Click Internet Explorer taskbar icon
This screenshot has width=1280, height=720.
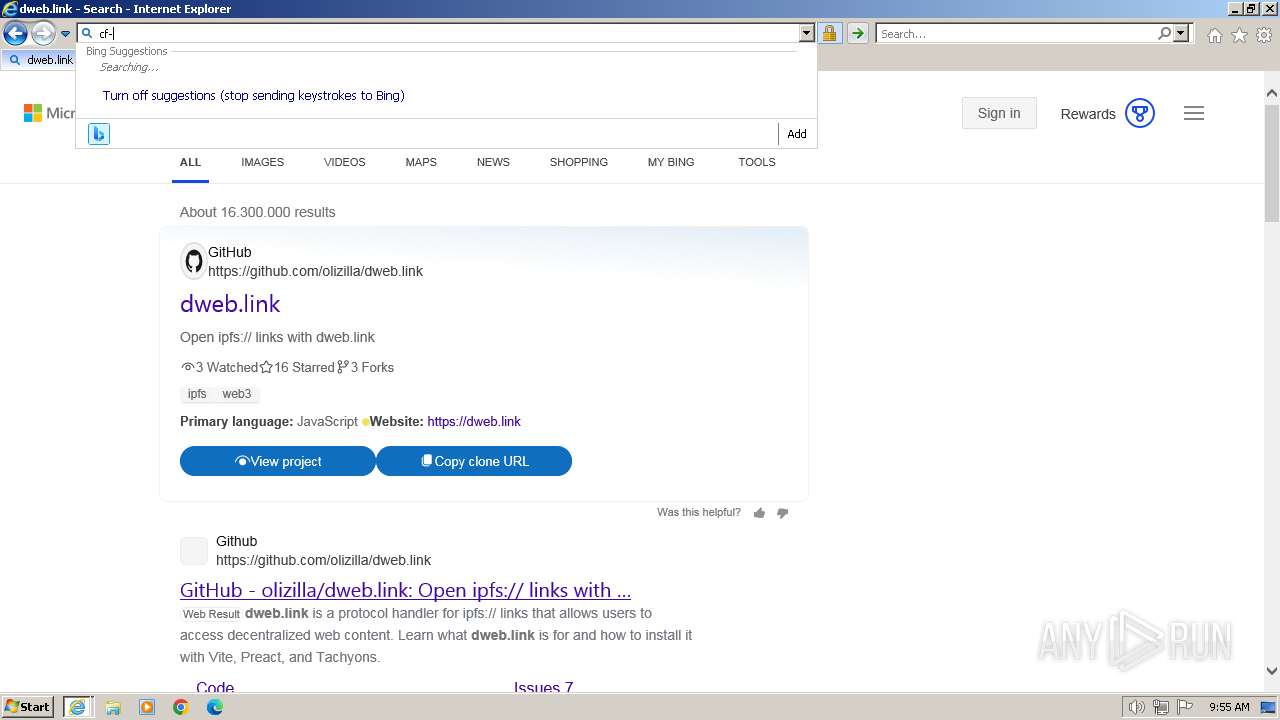click(78, 707)
